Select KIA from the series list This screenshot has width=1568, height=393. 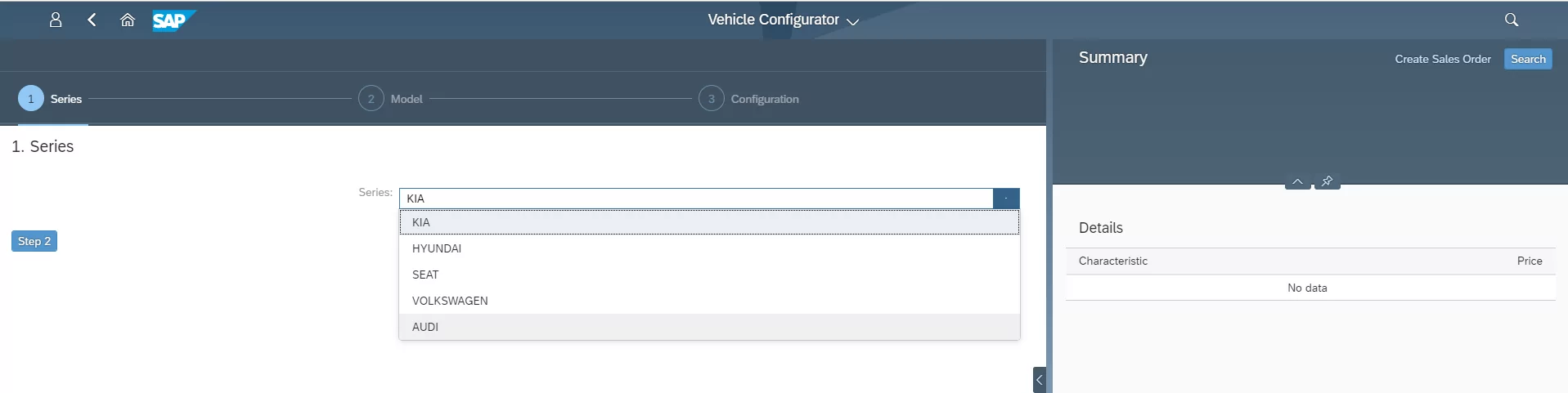[x=421, y=222]
